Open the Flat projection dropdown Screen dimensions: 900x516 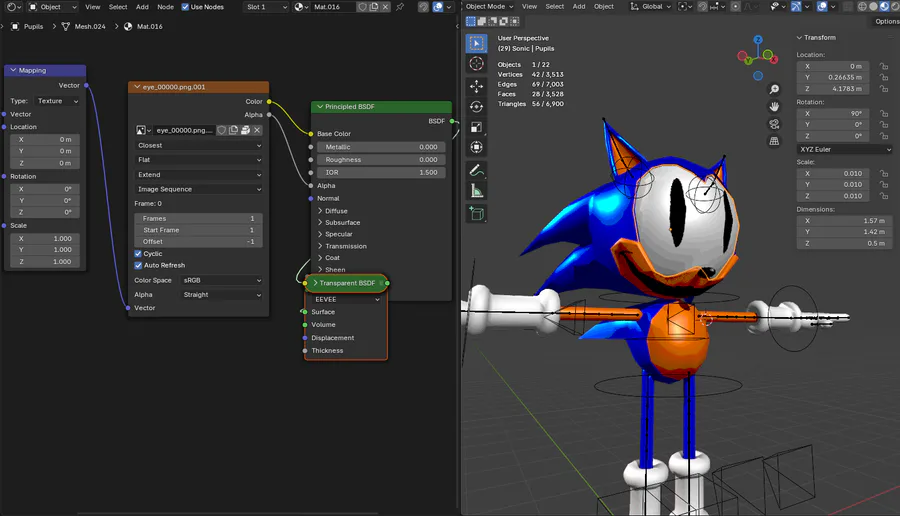coord(199,160)
